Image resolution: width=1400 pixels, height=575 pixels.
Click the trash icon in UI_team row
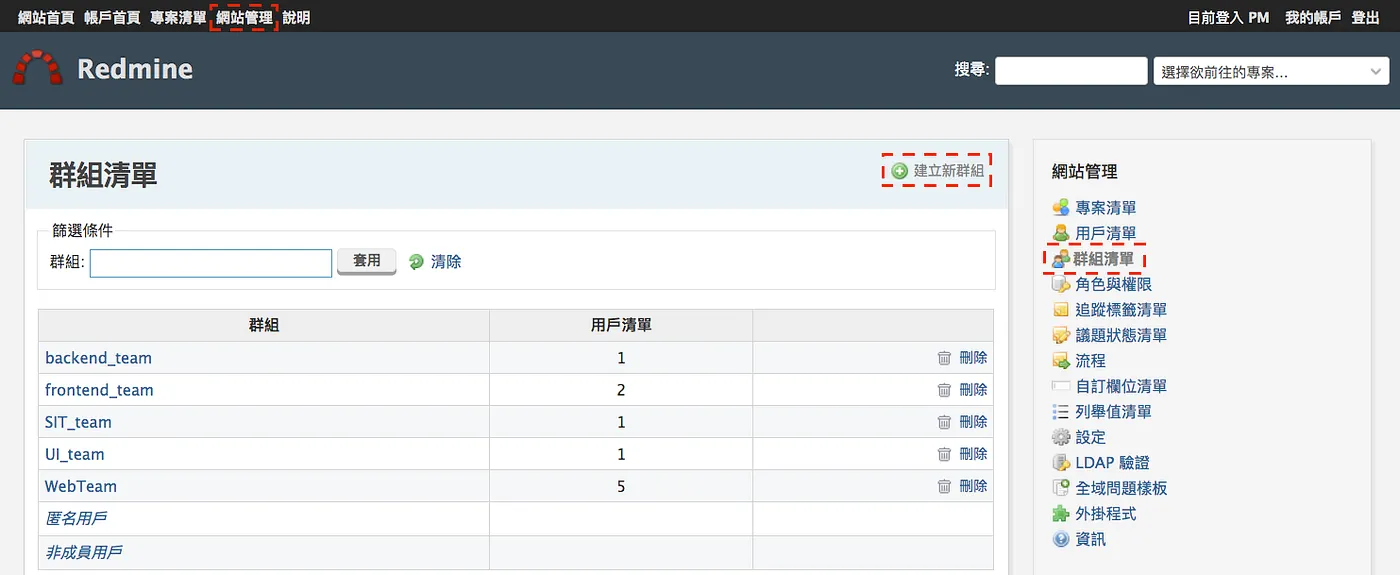coord(944,454)
